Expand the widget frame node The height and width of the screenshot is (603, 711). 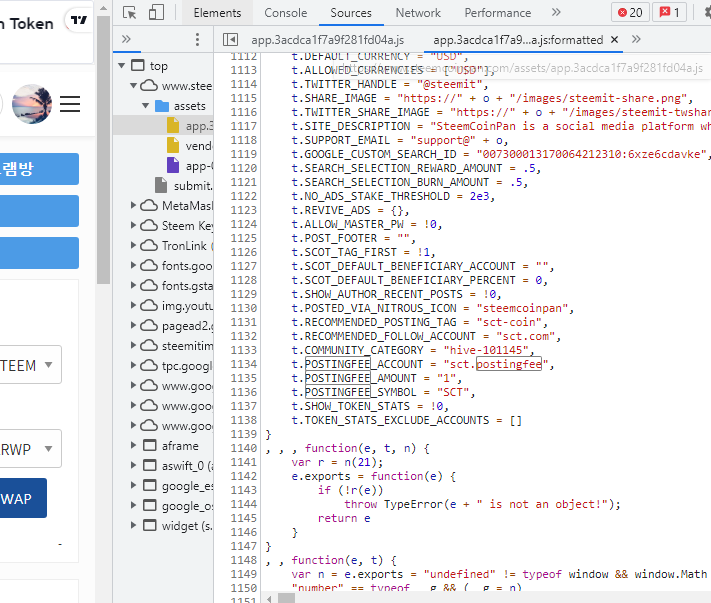(x=133, y=525)
